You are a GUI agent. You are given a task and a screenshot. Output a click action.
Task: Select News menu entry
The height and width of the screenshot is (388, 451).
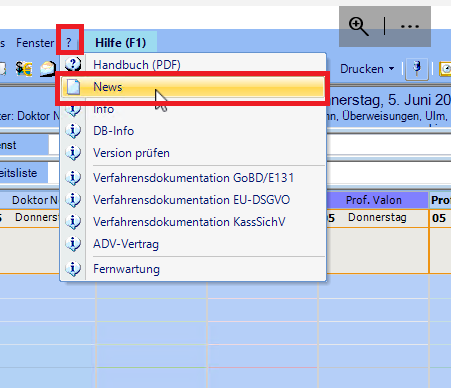pos(193,87)
